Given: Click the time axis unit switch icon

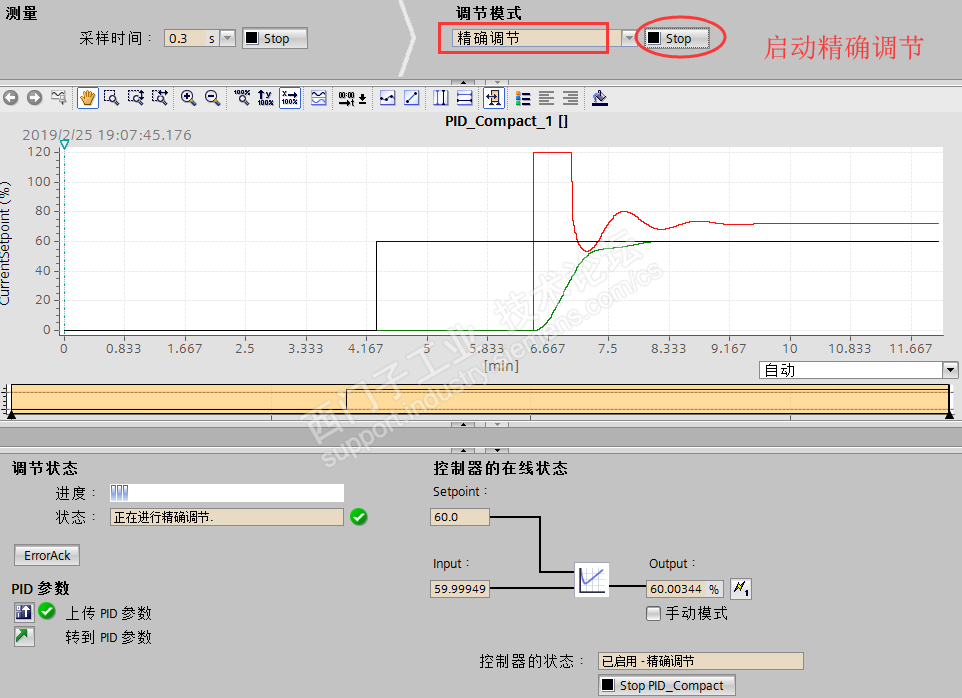Looking at the screenshot, I should 352,98.
